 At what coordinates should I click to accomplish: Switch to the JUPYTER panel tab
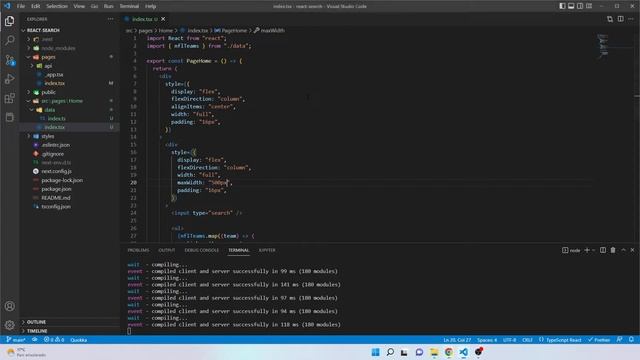(x=267, y=250)
